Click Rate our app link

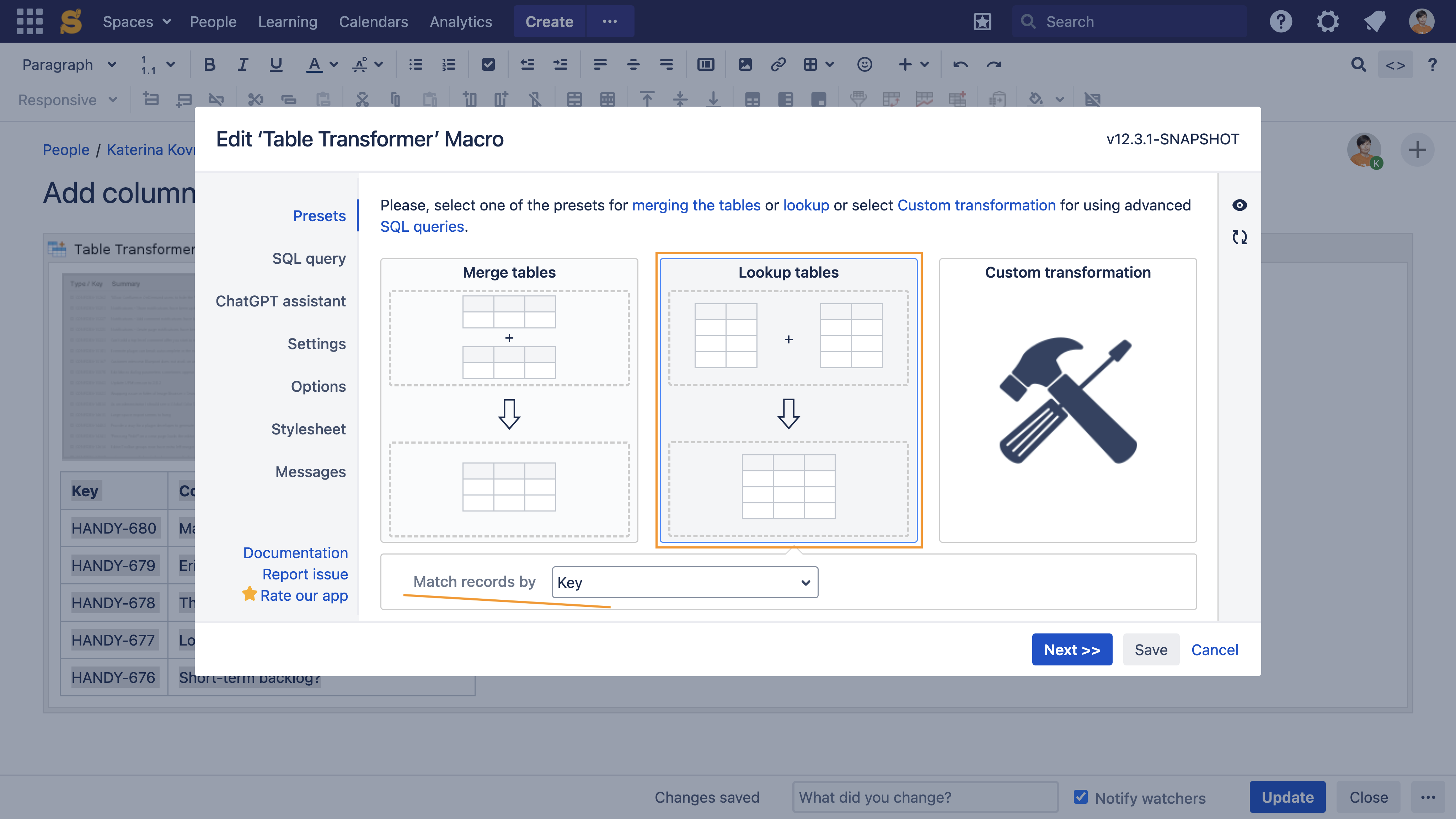304,596
